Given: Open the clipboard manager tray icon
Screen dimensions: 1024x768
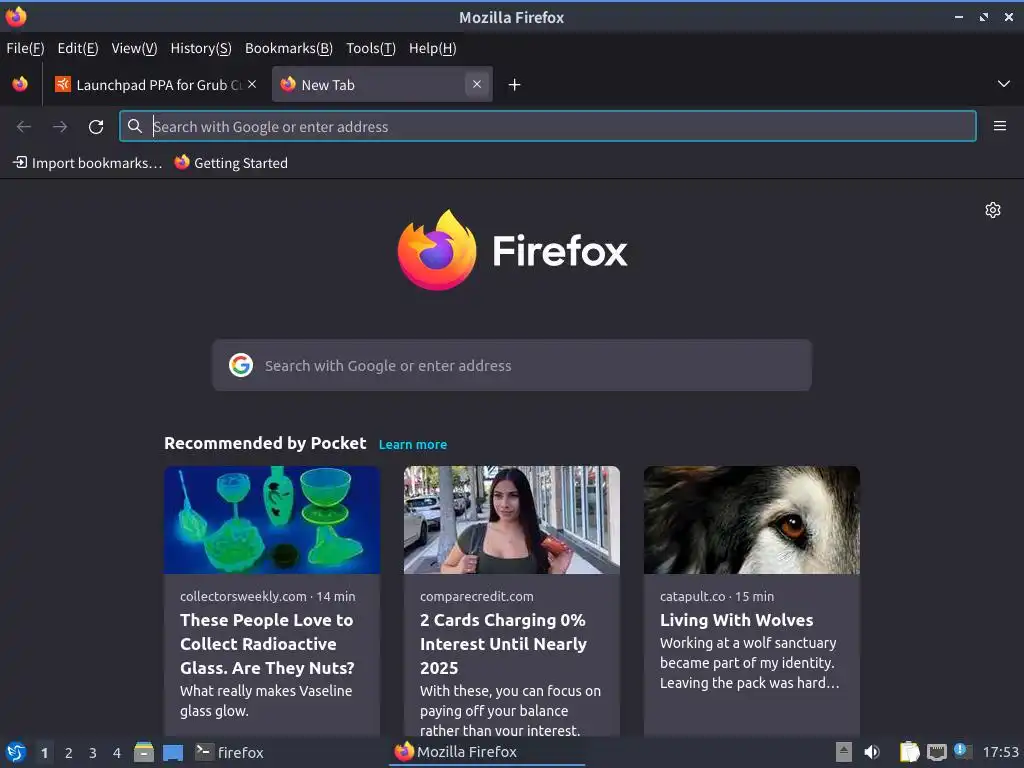Looking at the screenshot, I should click(x=909, y=752).
